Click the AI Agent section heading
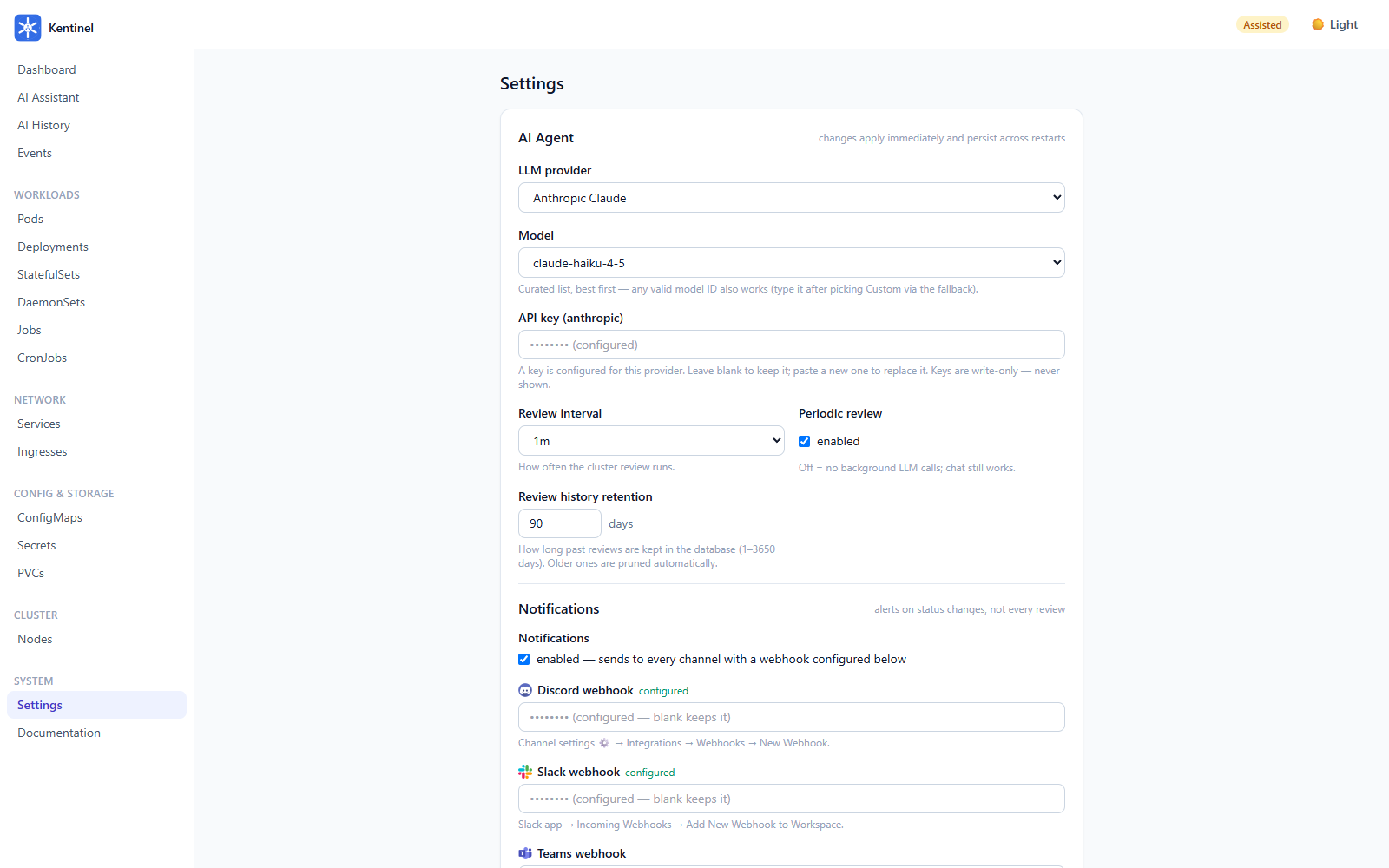The width and height of the screenshot is (1389, 868). coord(546,137)
